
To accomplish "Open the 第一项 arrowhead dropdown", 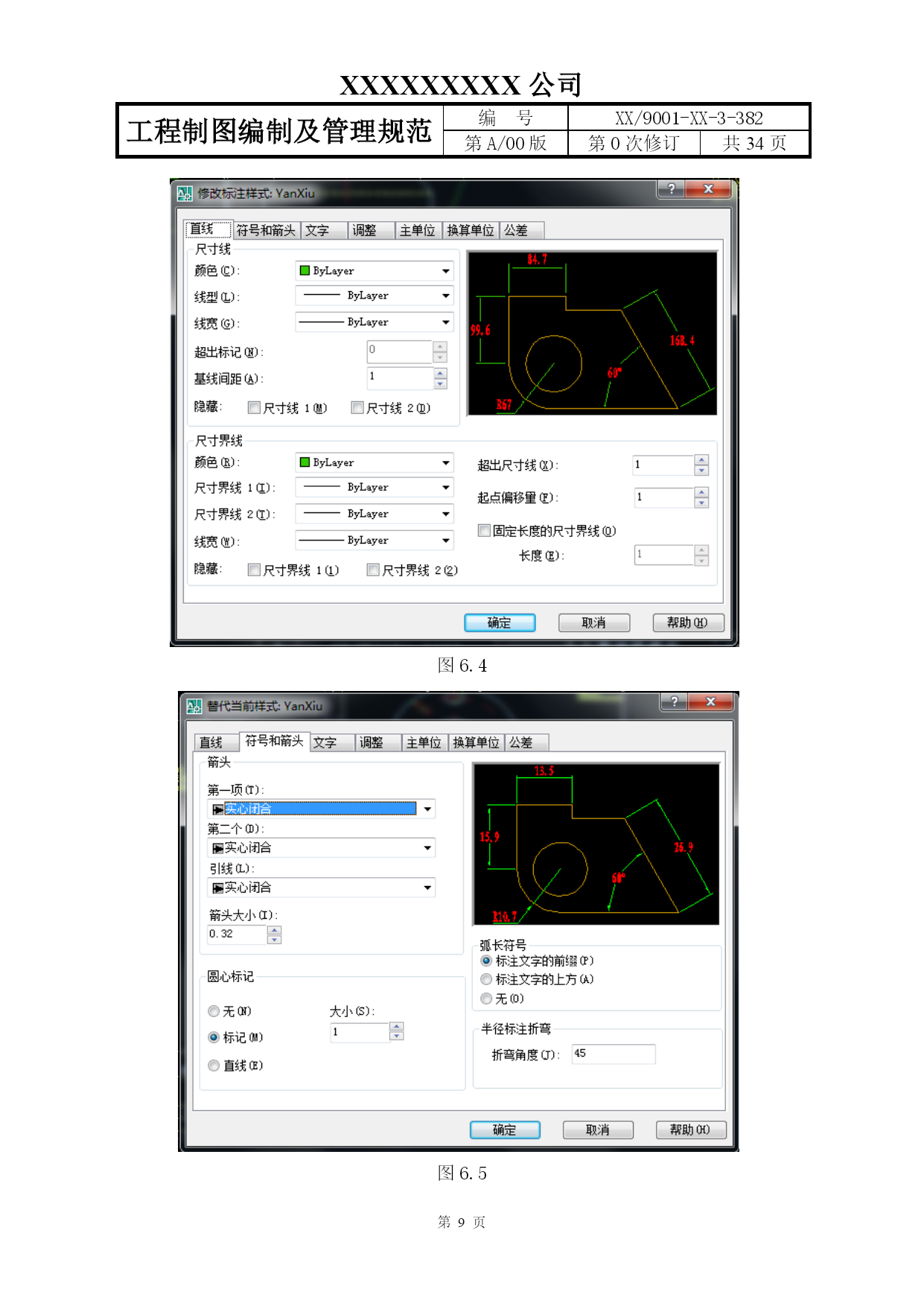I will point(321,809).
